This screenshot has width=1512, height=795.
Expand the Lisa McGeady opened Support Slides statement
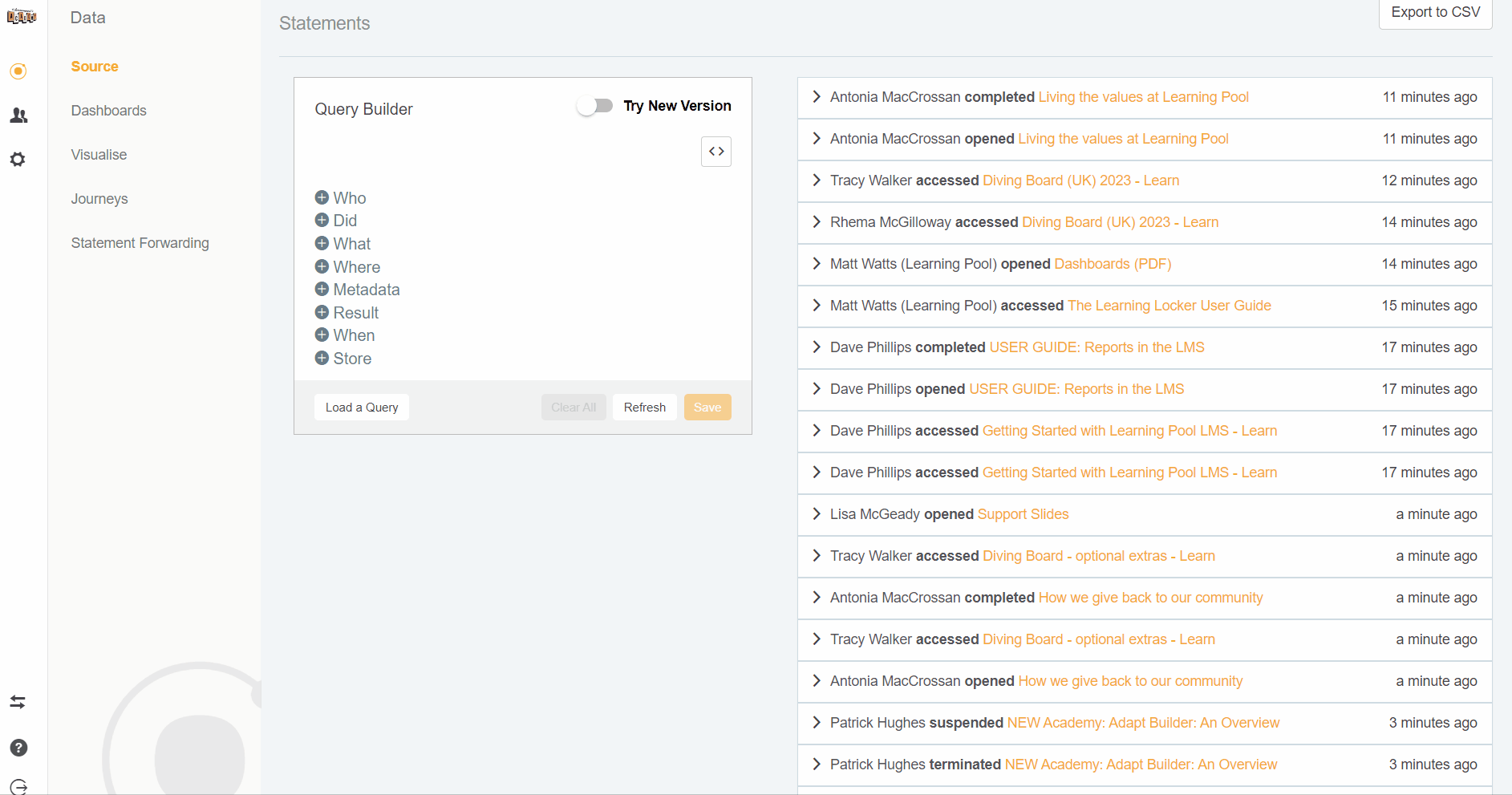(817, 514)
